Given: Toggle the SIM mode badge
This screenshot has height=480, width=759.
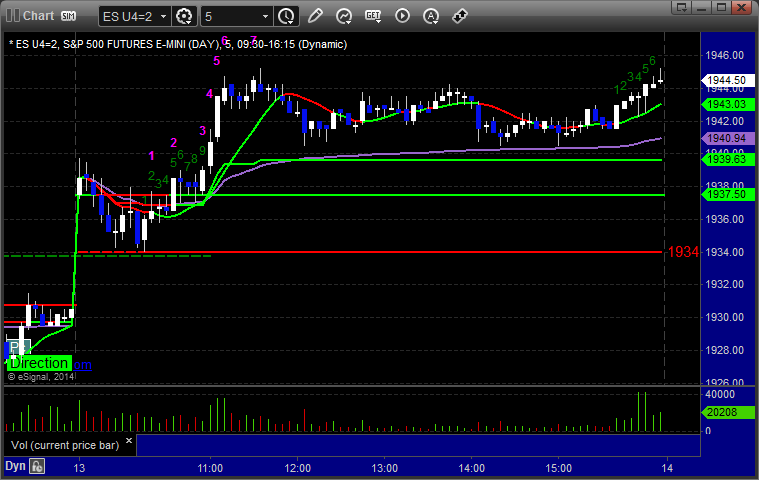Looking at the screenshot, I should (x=68, y=16).
